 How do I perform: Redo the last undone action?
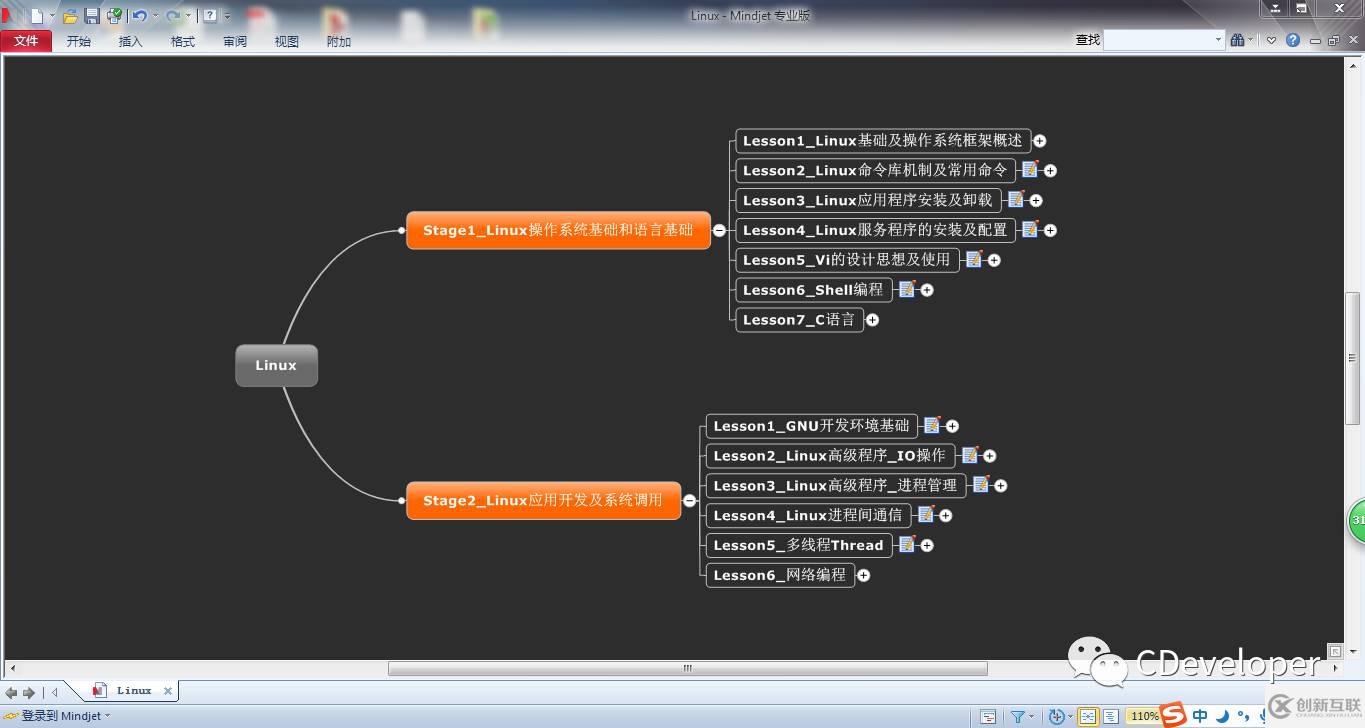tap(173, 16)
